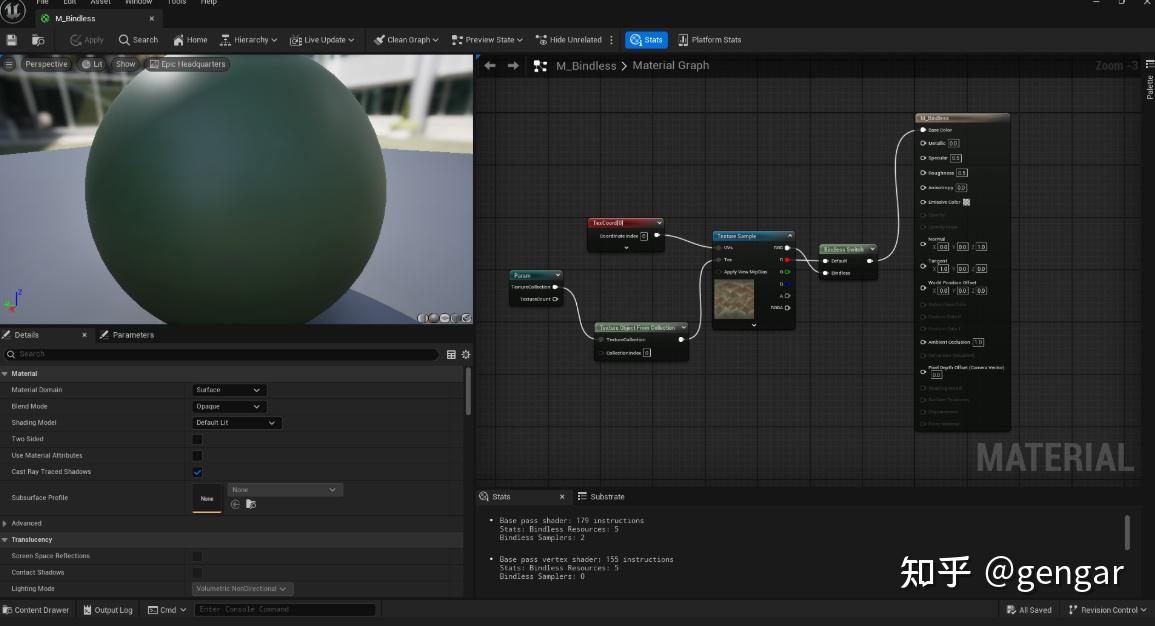The height and width of the screenshot is (626, 1155).
Task: Open the Hierarchy dropdown
Action: pyautogui.click(x=248, y=40)
